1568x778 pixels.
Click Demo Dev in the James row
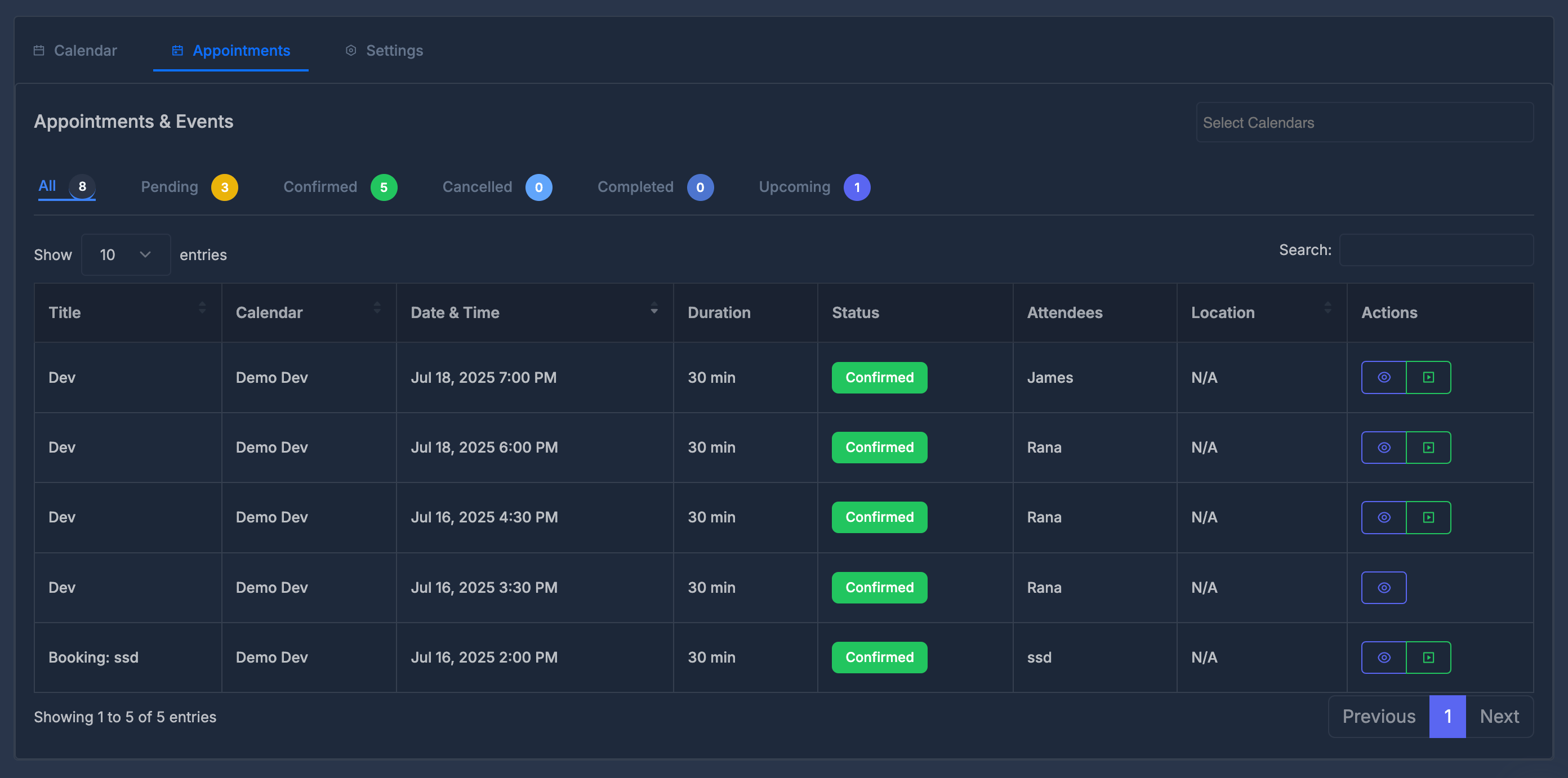point(272,378)
